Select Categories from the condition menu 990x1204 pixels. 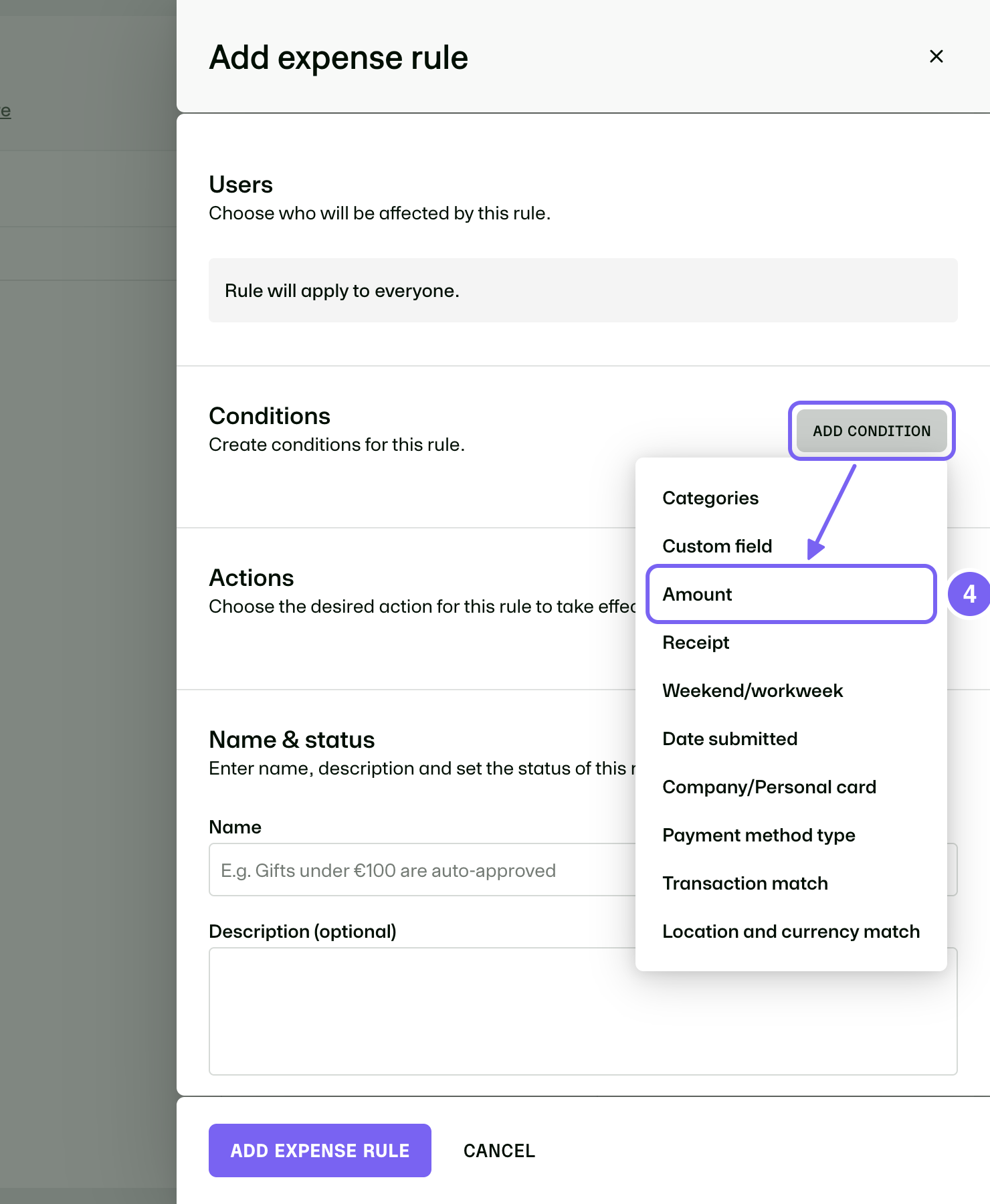[x=791, y=498]
